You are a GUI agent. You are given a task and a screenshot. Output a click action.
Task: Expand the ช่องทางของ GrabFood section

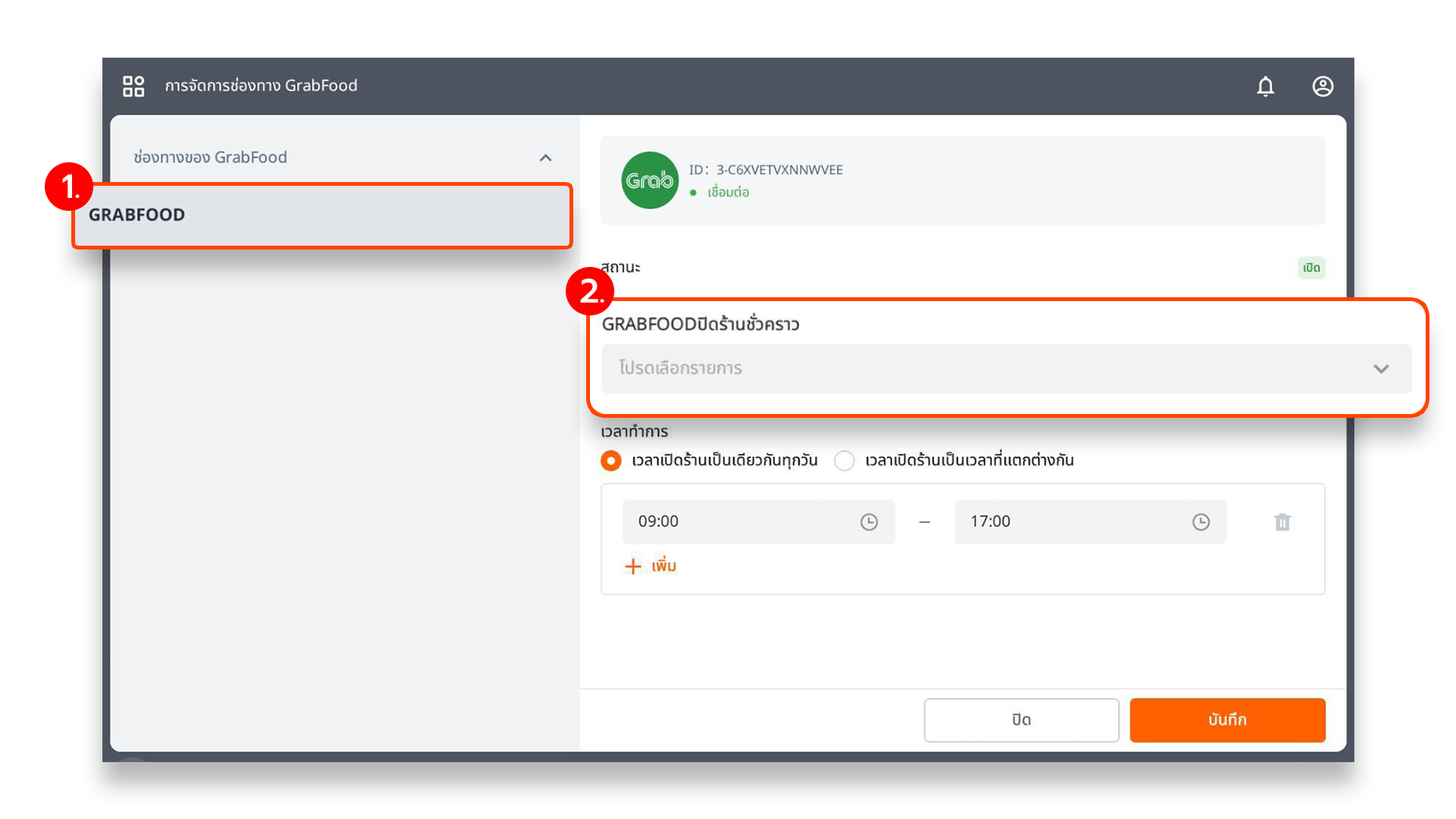coord(547,157)
